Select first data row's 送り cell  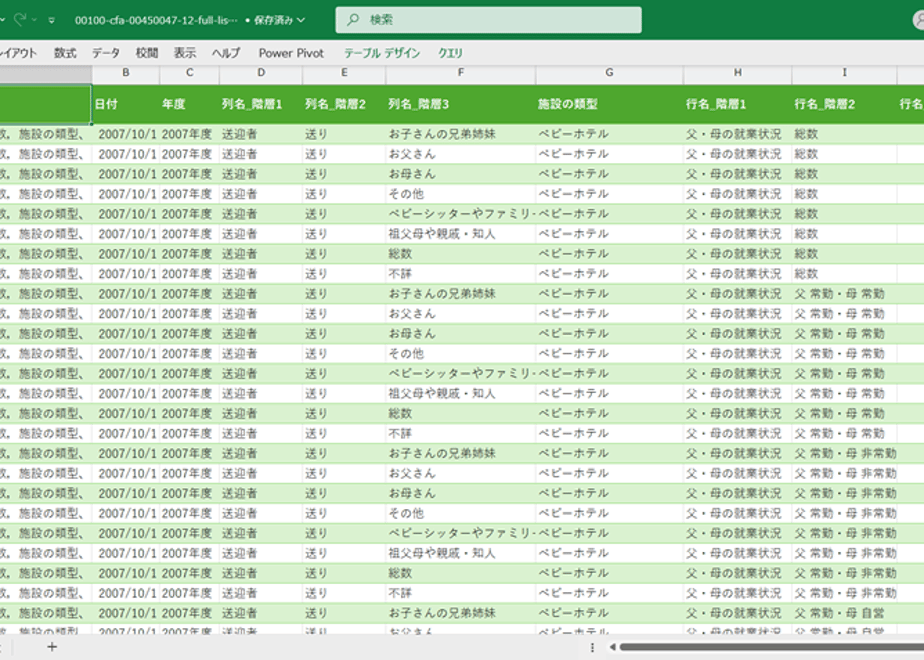point(344,134)
